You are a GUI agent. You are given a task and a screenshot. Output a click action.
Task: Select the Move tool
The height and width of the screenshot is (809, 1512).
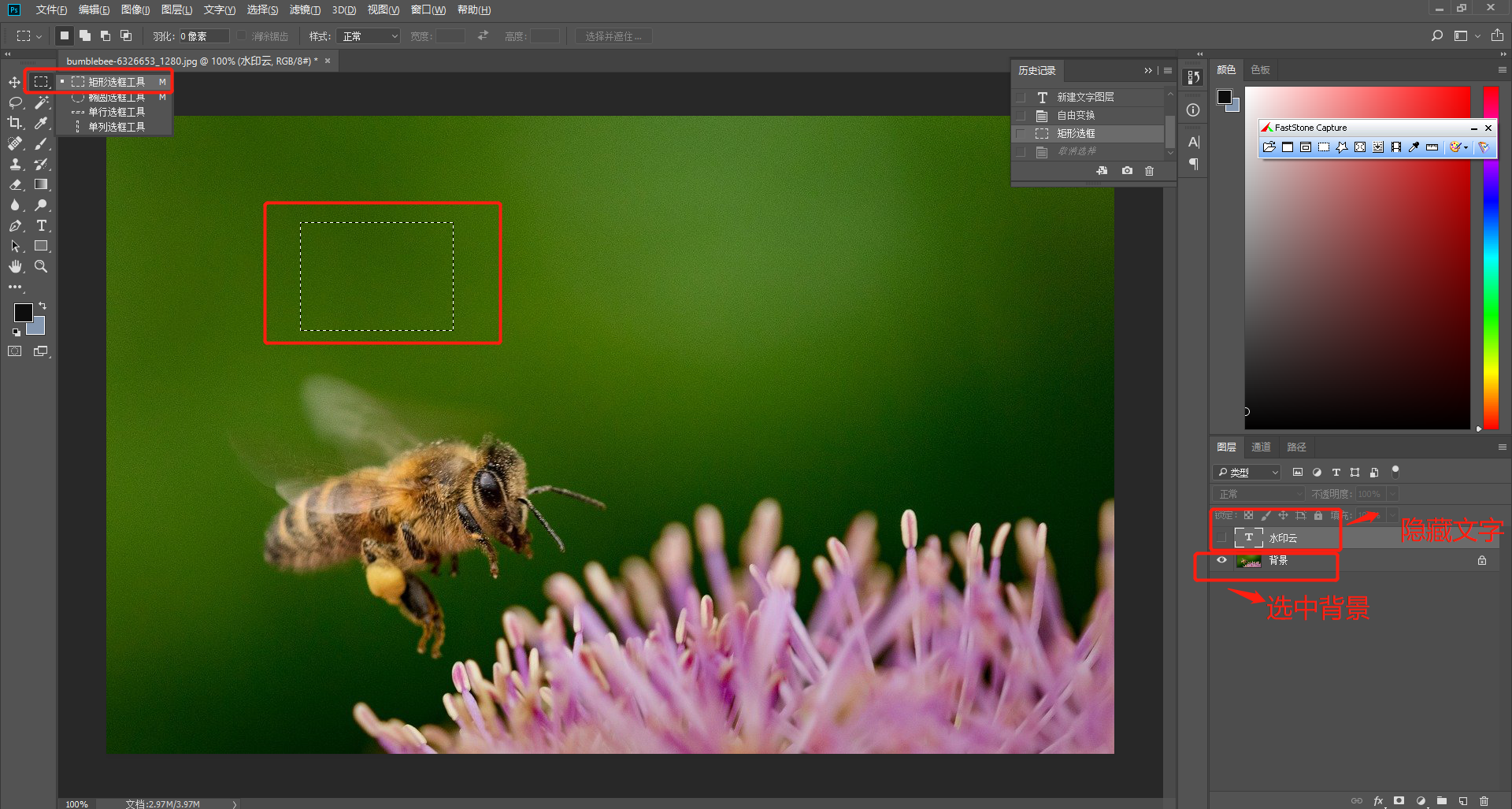coord(14,82)
